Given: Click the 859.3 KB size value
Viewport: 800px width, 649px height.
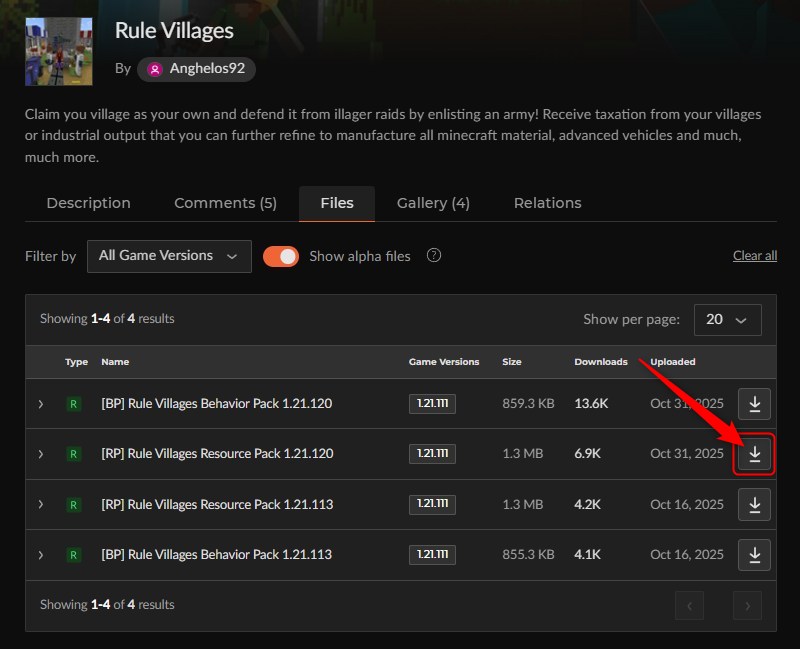Looking at the screenshot, I should 528,404.
